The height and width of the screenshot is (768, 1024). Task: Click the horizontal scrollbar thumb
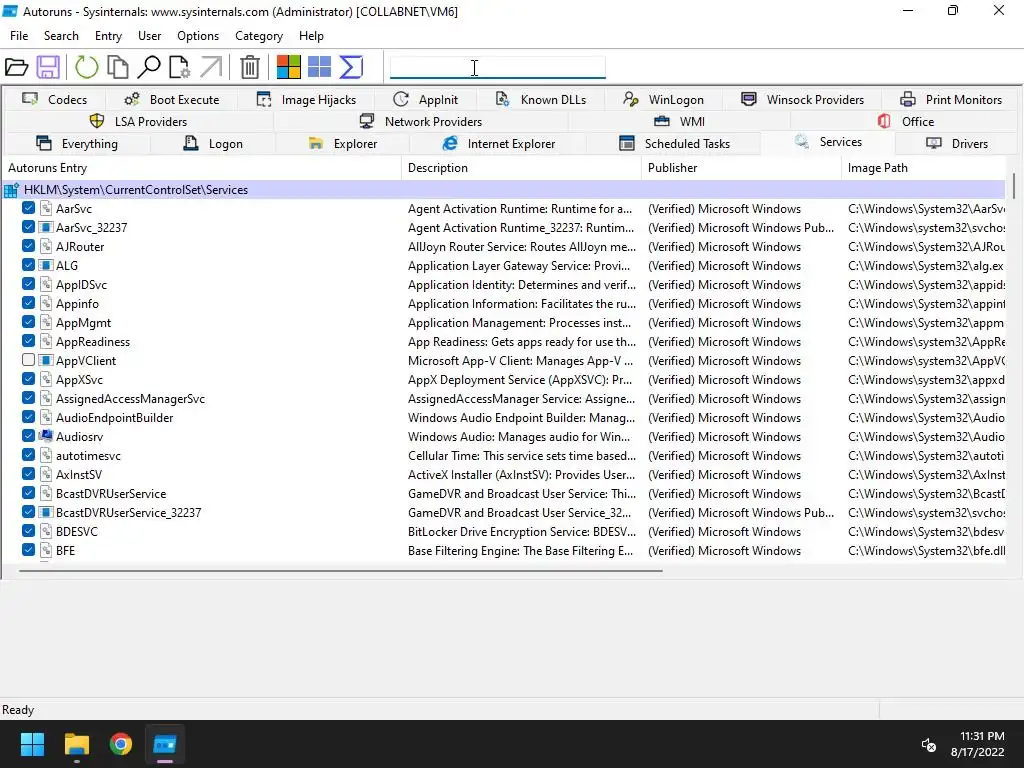click(x=340, y=571)
